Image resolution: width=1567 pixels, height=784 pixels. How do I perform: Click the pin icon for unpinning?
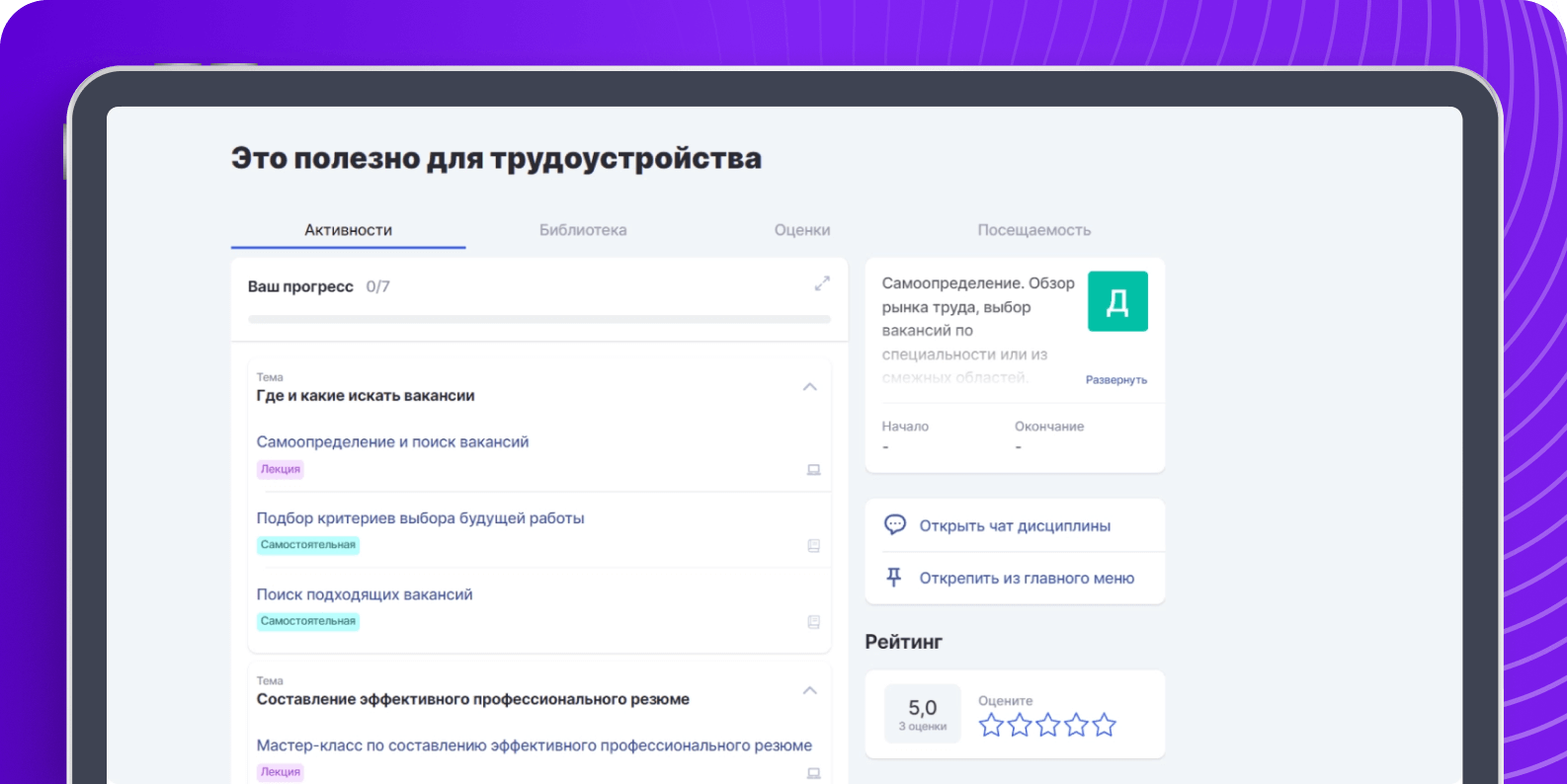(894, 578)
